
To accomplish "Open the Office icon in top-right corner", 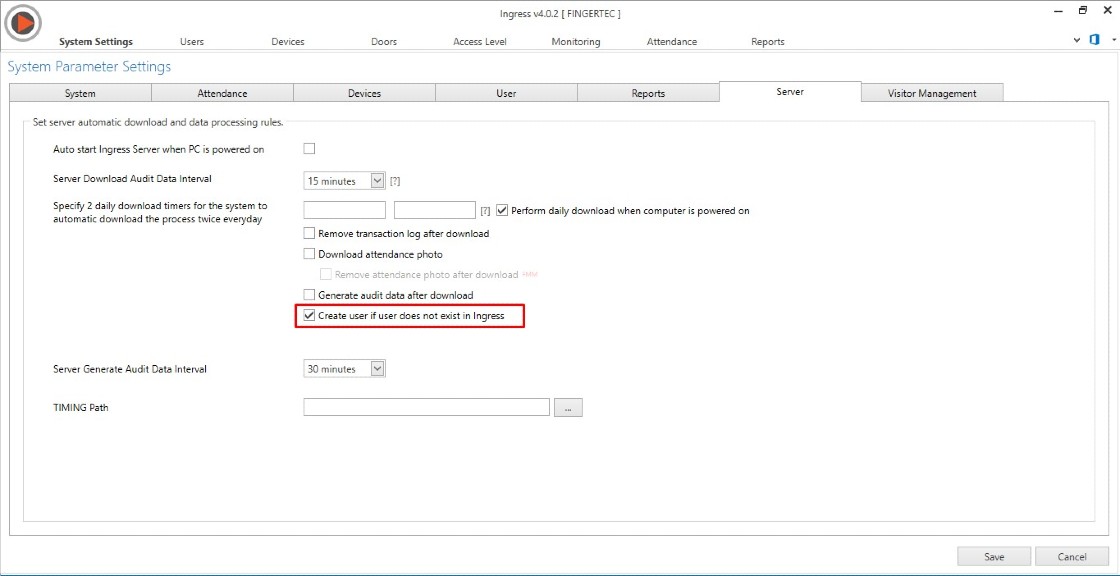I will pyautogui.click(x=1094, y=40).
